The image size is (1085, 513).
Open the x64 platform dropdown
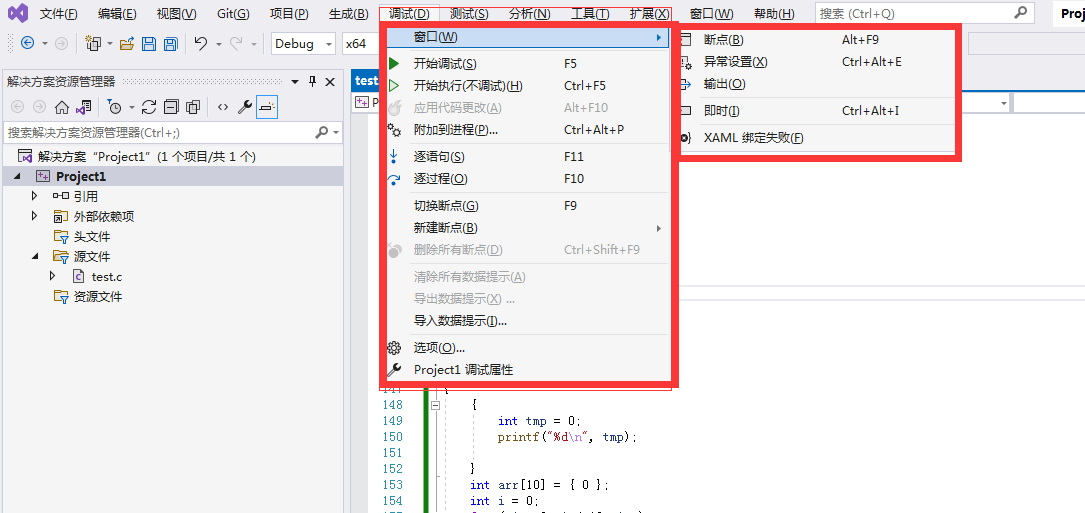point(360,44)
